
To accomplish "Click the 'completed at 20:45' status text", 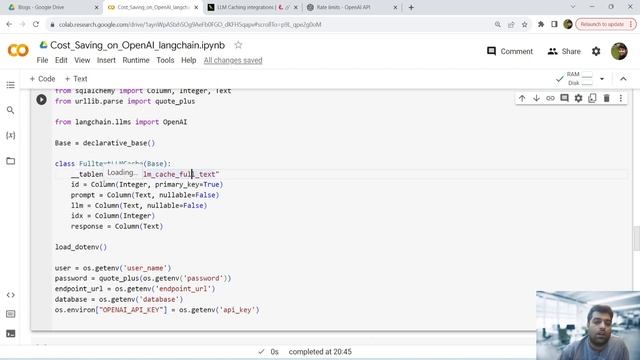I will point(320,351).
